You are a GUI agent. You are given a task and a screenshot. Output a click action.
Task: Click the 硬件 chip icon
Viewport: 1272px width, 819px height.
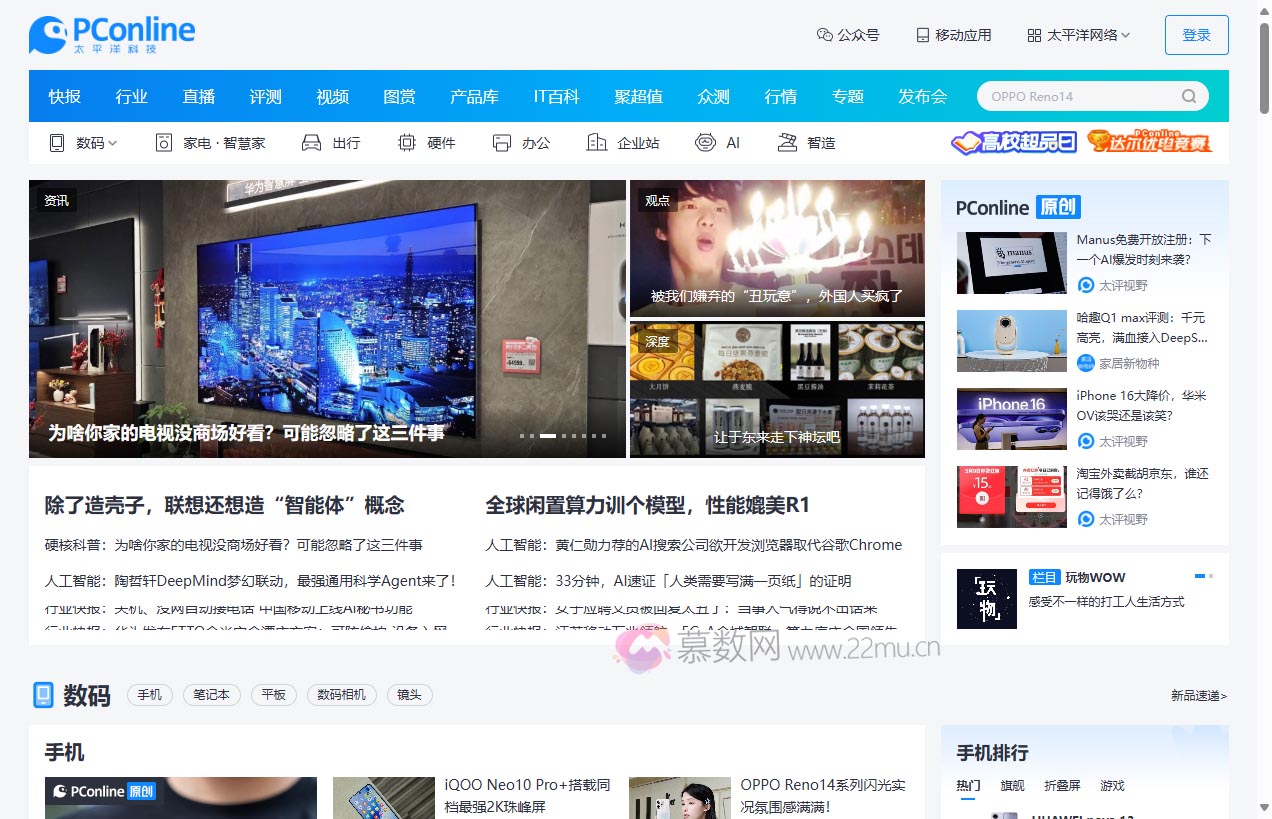pyautogui.click(x=406, y=143)
